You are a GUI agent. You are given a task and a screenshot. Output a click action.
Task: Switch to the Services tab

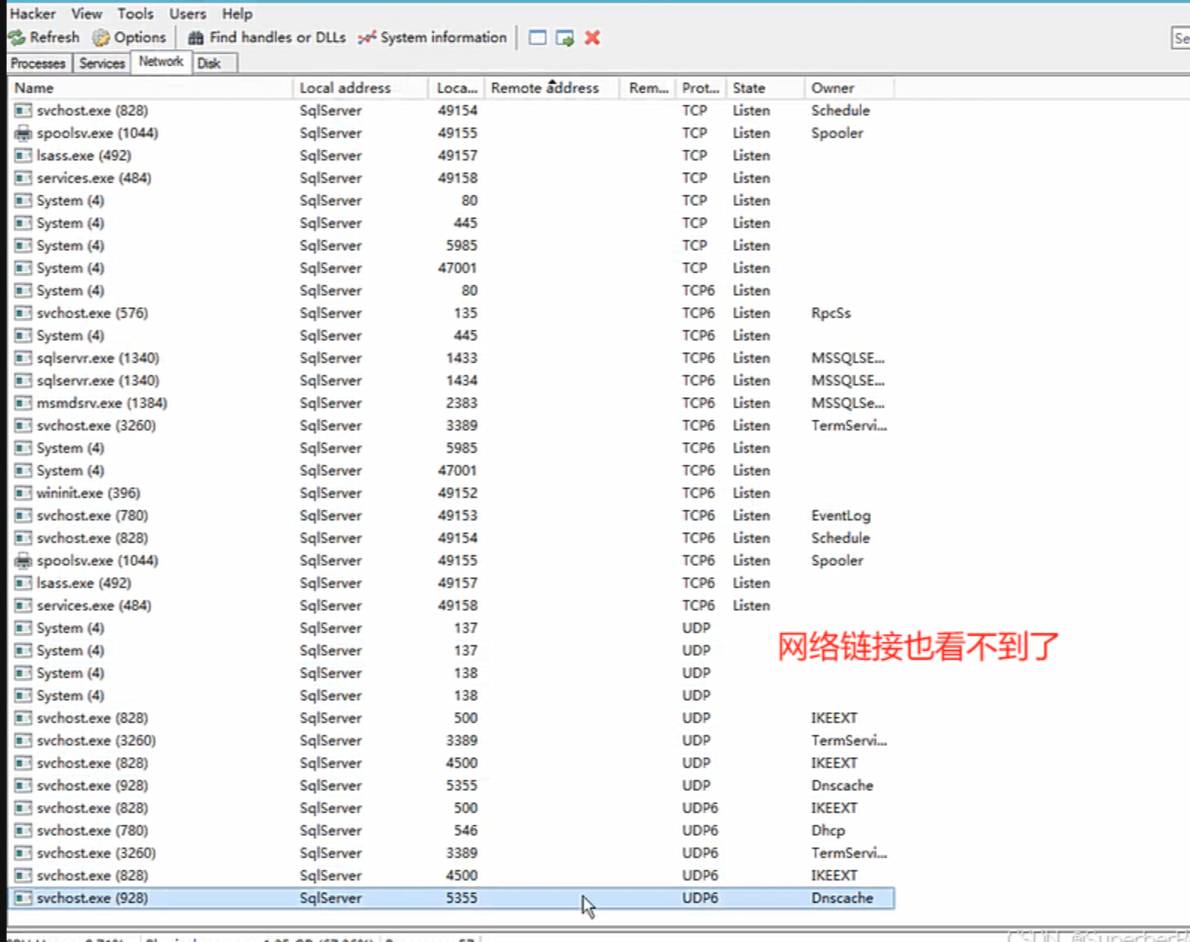click(x=102, y=64)
